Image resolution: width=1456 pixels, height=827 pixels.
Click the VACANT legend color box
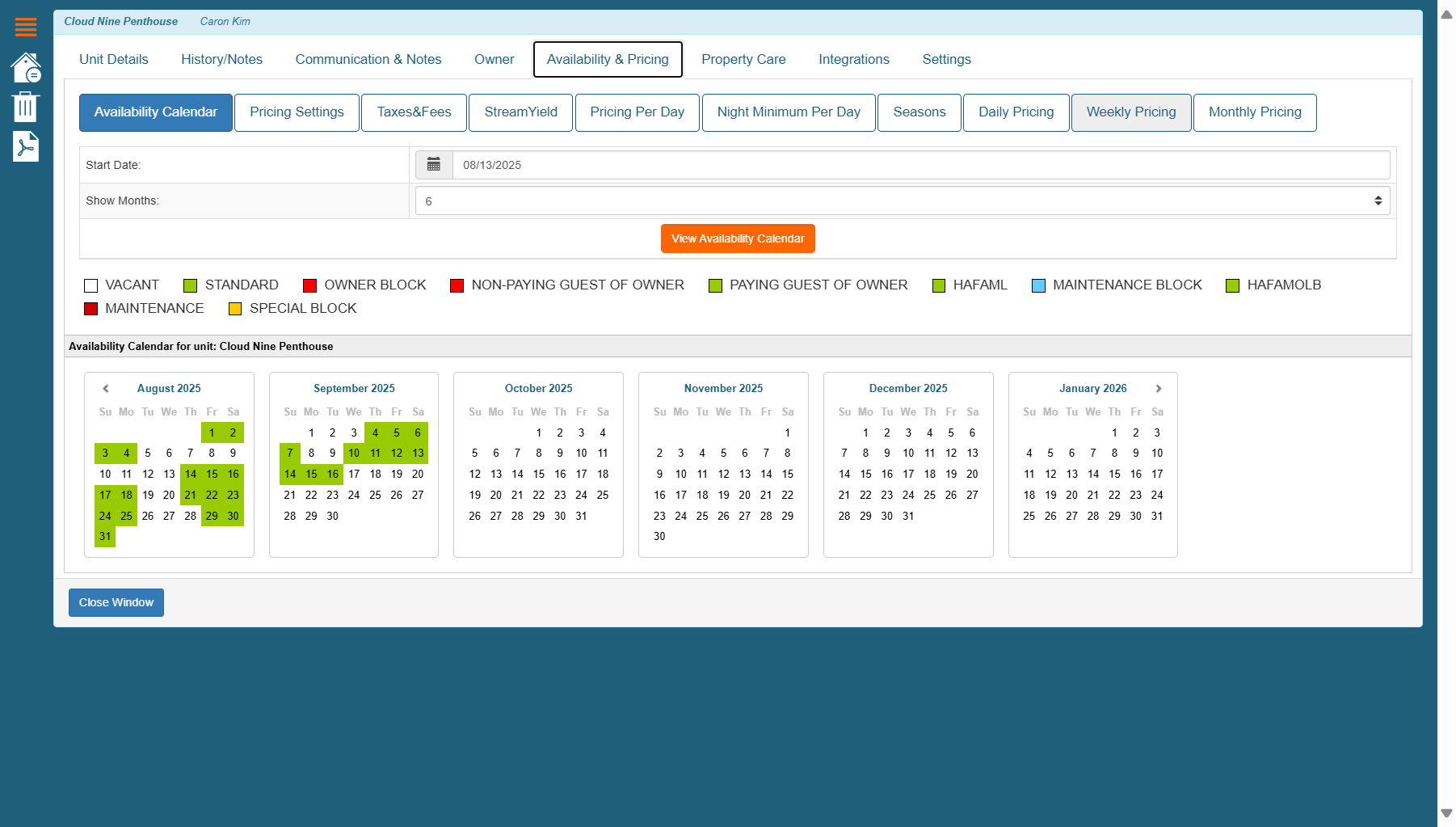pos(90,285)
